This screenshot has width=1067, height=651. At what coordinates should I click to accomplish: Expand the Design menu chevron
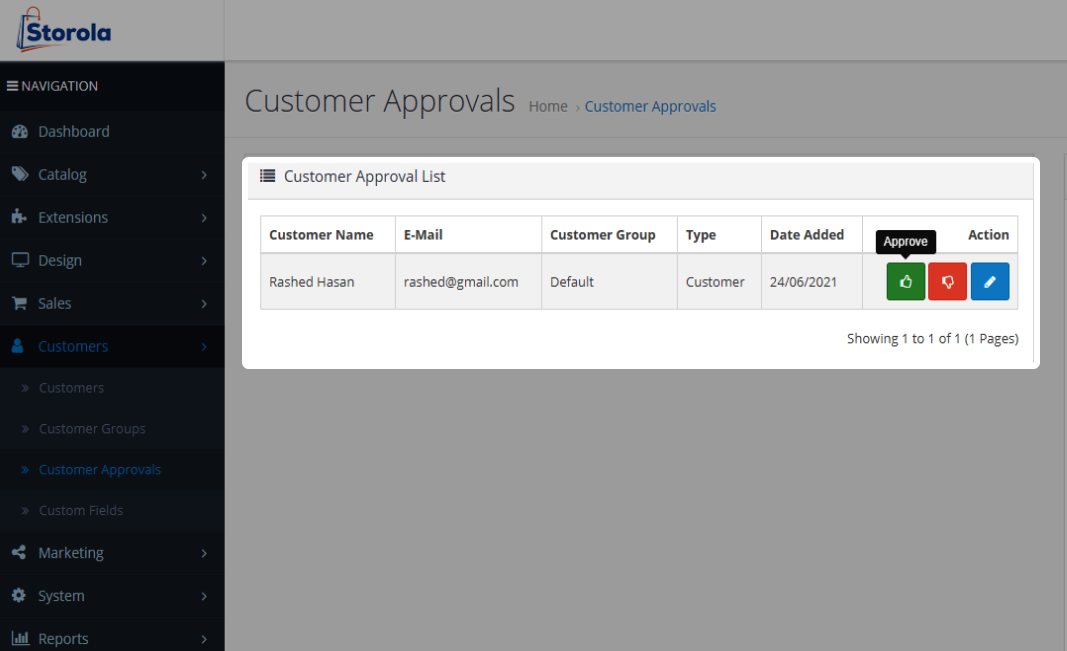(x=204, y=261)
